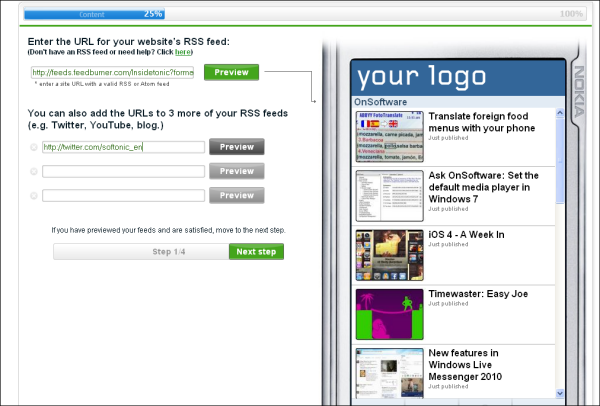Viewport: 600px width, 406px height.
Task: Select the third additional feed radio button
Action: click(x=34, y=196)
